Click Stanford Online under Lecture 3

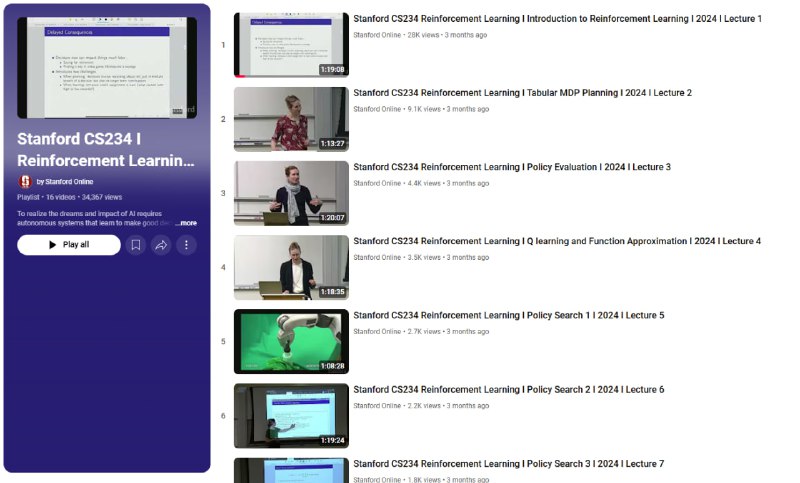point(377,184)
